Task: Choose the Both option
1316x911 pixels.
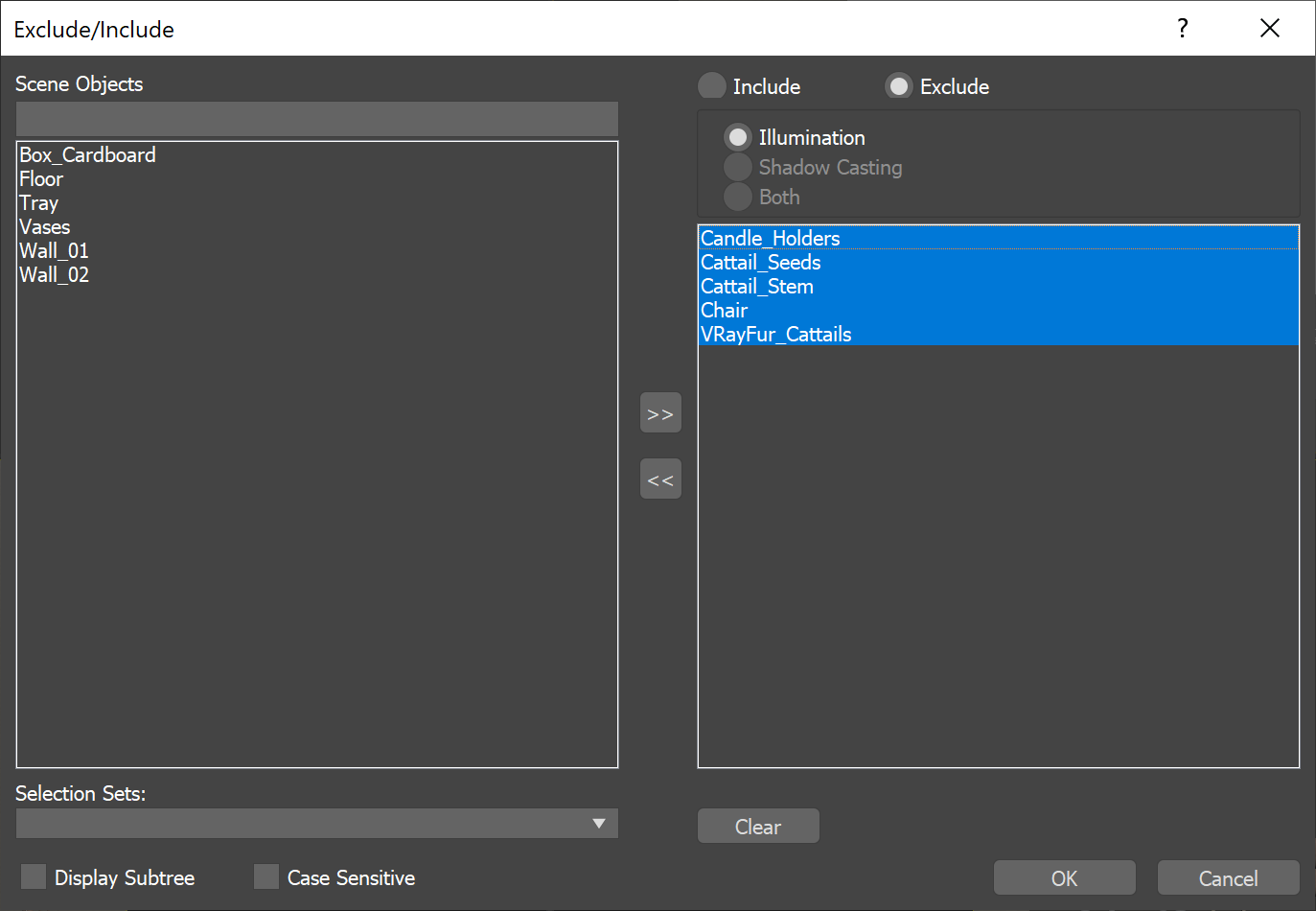Action: click(x=738, y=197)
